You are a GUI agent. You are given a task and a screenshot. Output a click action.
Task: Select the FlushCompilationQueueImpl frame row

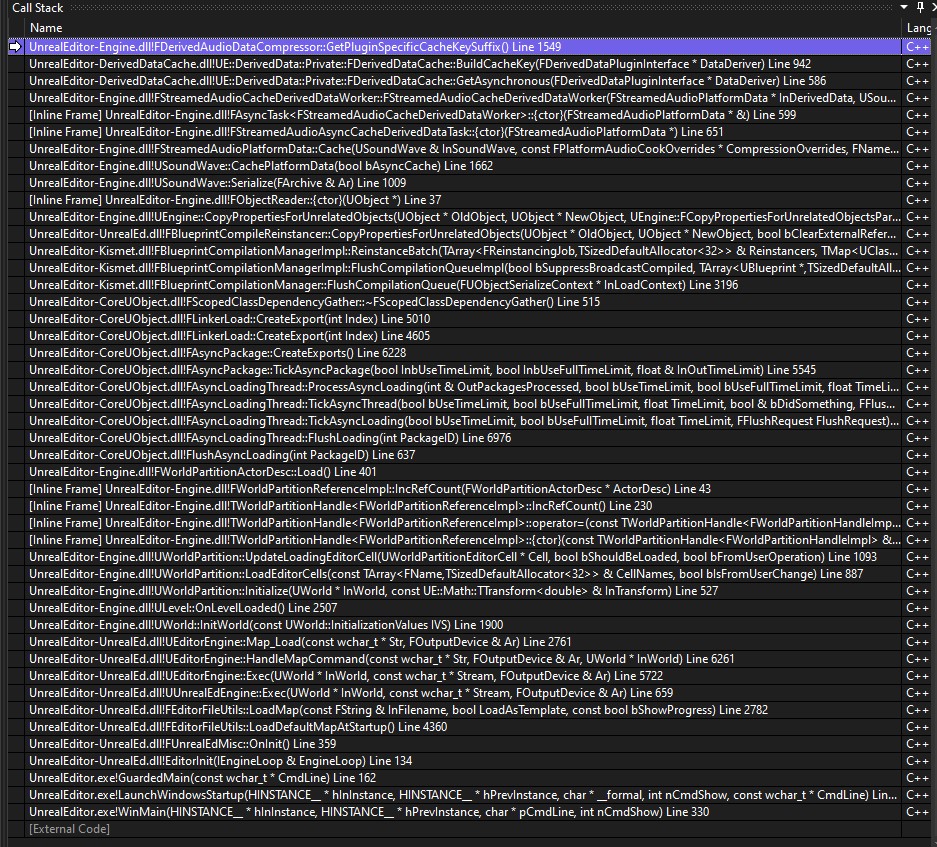[463, 268]
